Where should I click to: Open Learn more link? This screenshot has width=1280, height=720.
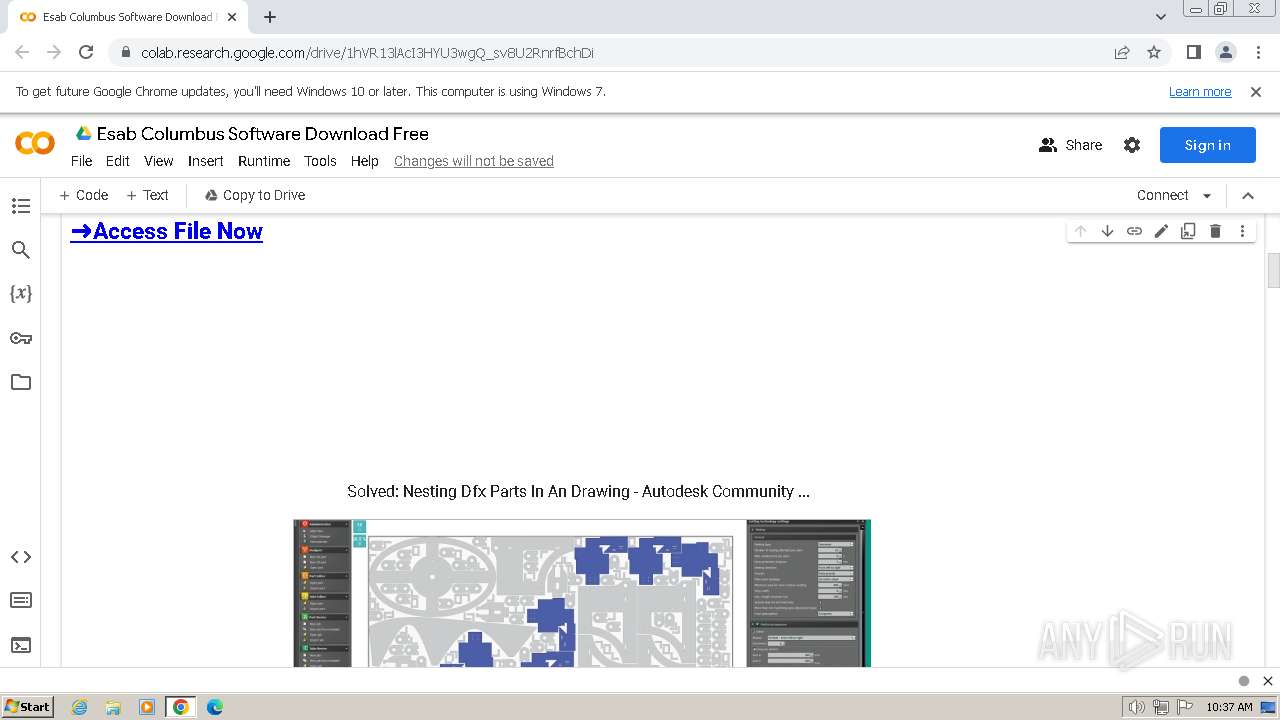tap(1200, 92)
